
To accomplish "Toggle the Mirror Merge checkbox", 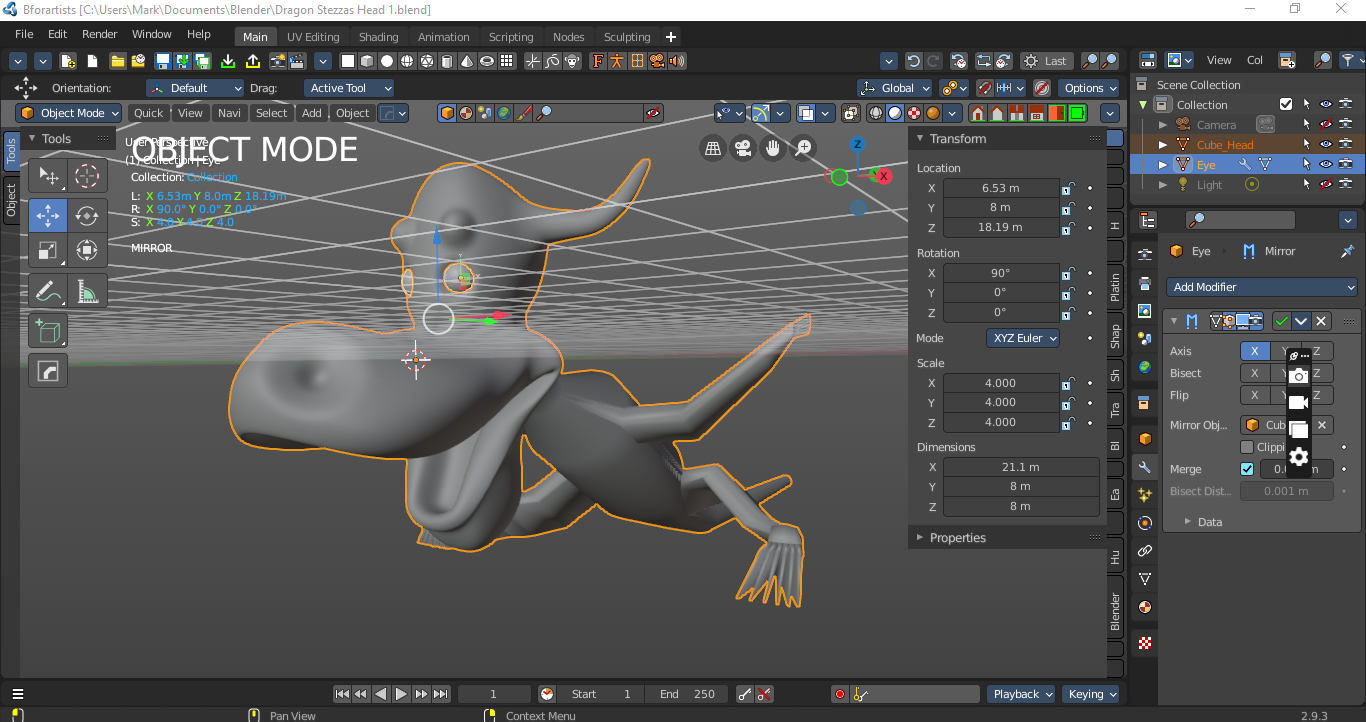I will click(1247, 469).
